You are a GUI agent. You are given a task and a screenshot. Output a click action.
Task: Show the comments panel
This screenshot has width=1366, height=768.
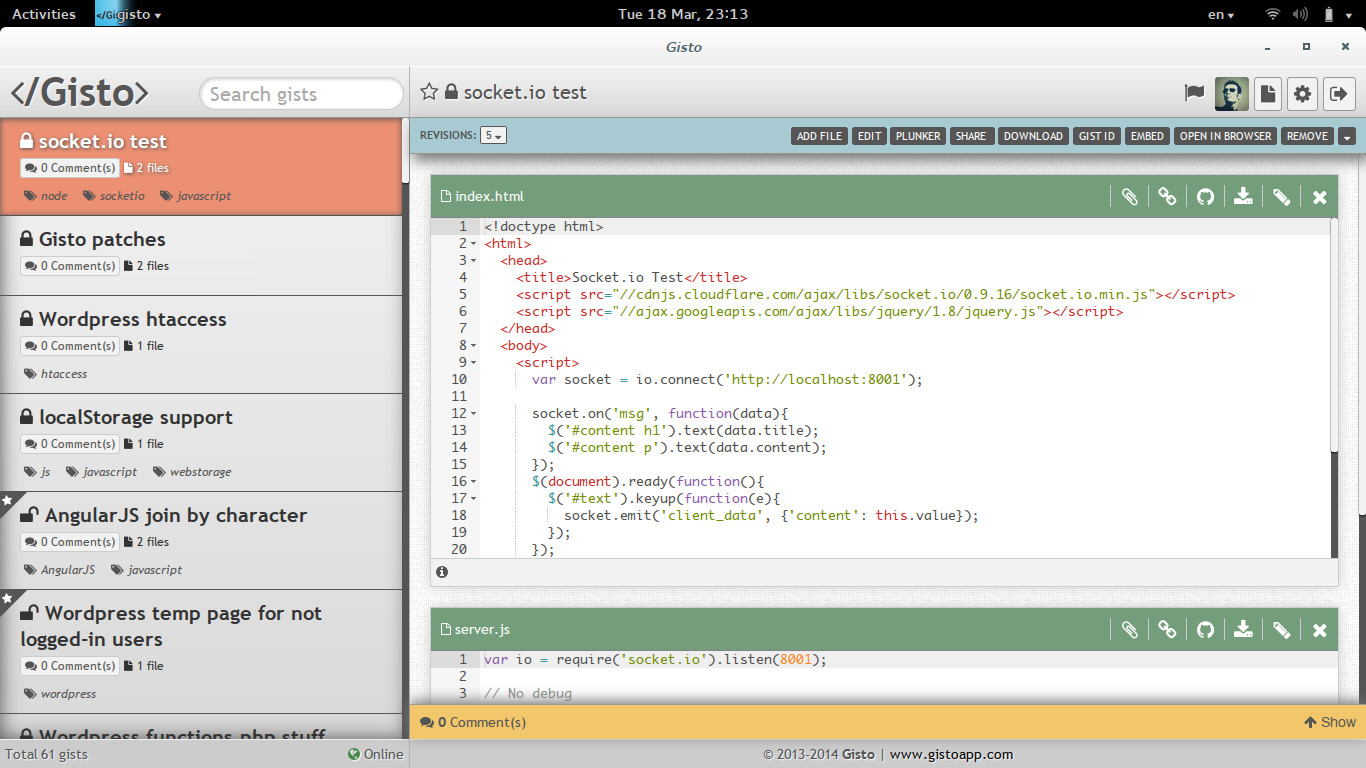coord(1329,722)
